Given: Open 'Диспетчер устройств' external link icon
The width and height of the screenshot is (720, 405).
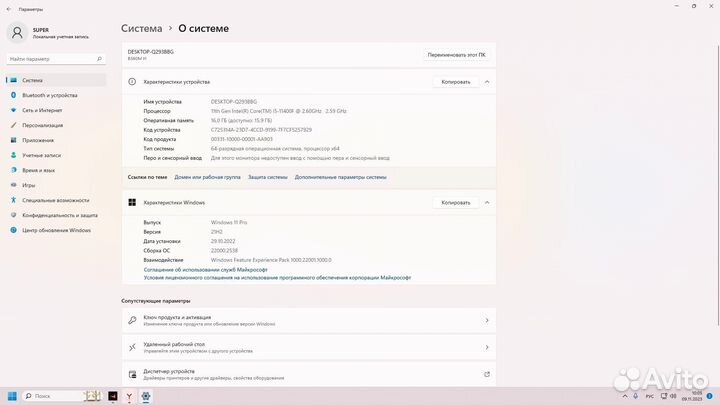Looking at the screenshot, I should [x=487, y=374].
